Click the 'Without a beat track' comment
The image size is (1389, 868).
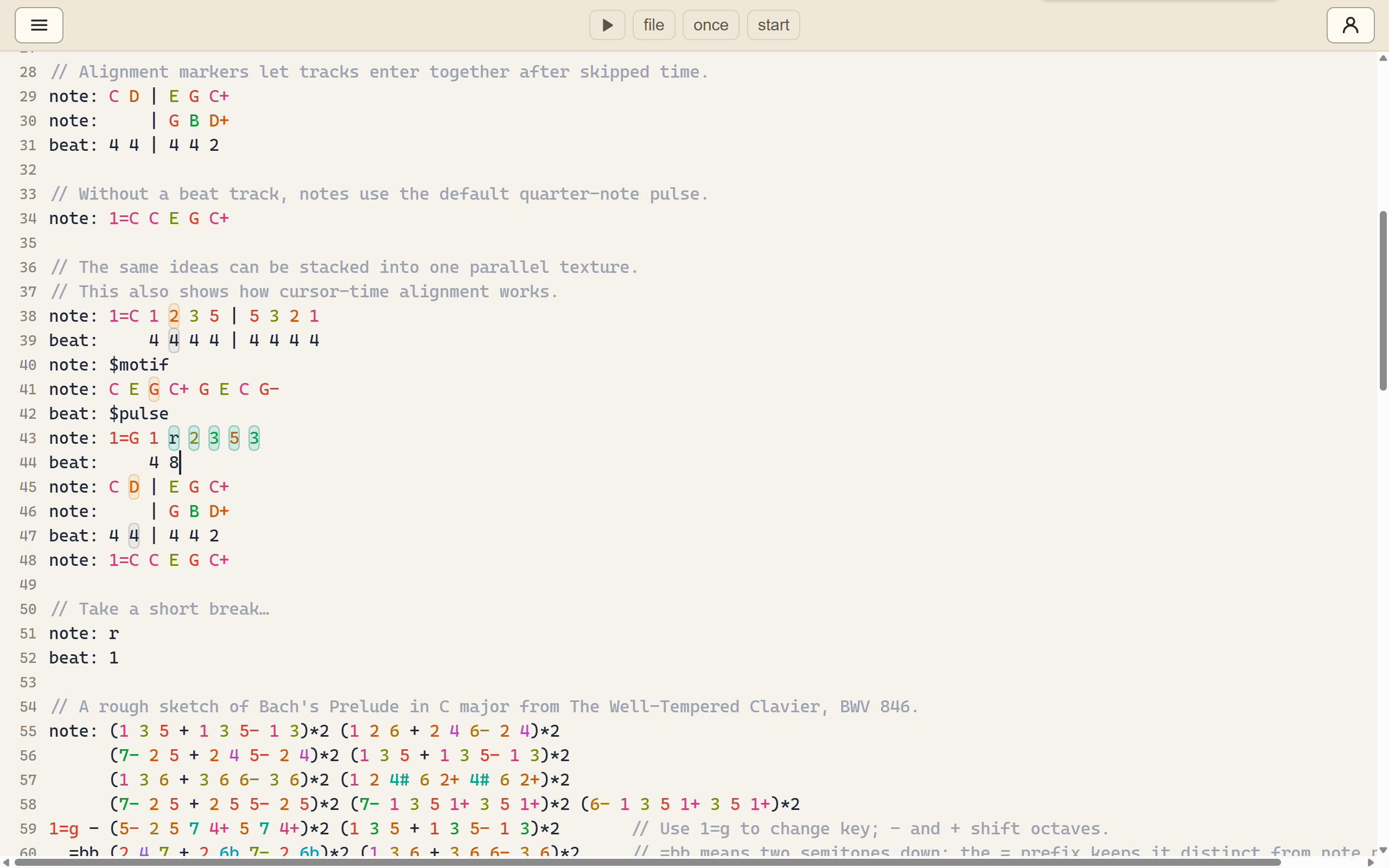click(x=379, y=194)
